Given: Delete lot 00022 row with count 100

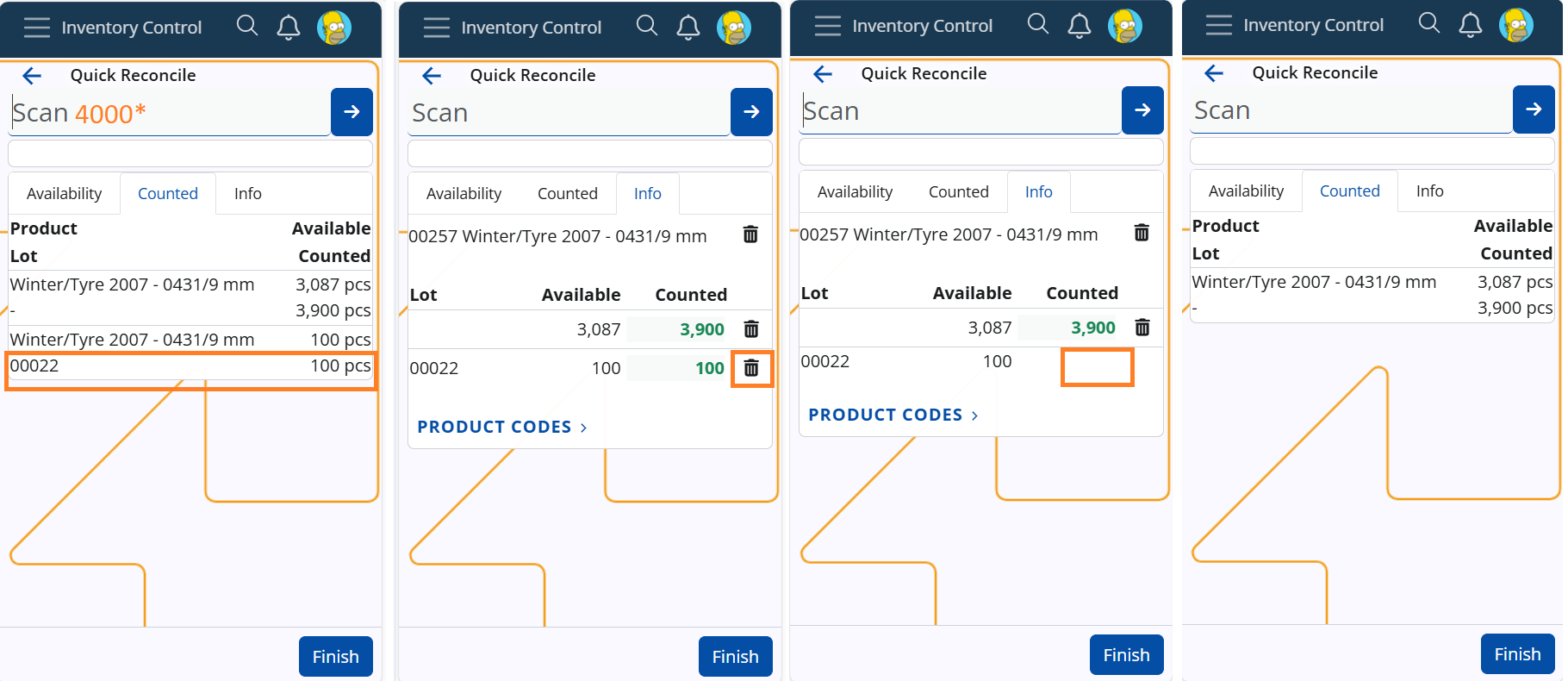Looking at the screenshot, I should [x=751, y=368].
